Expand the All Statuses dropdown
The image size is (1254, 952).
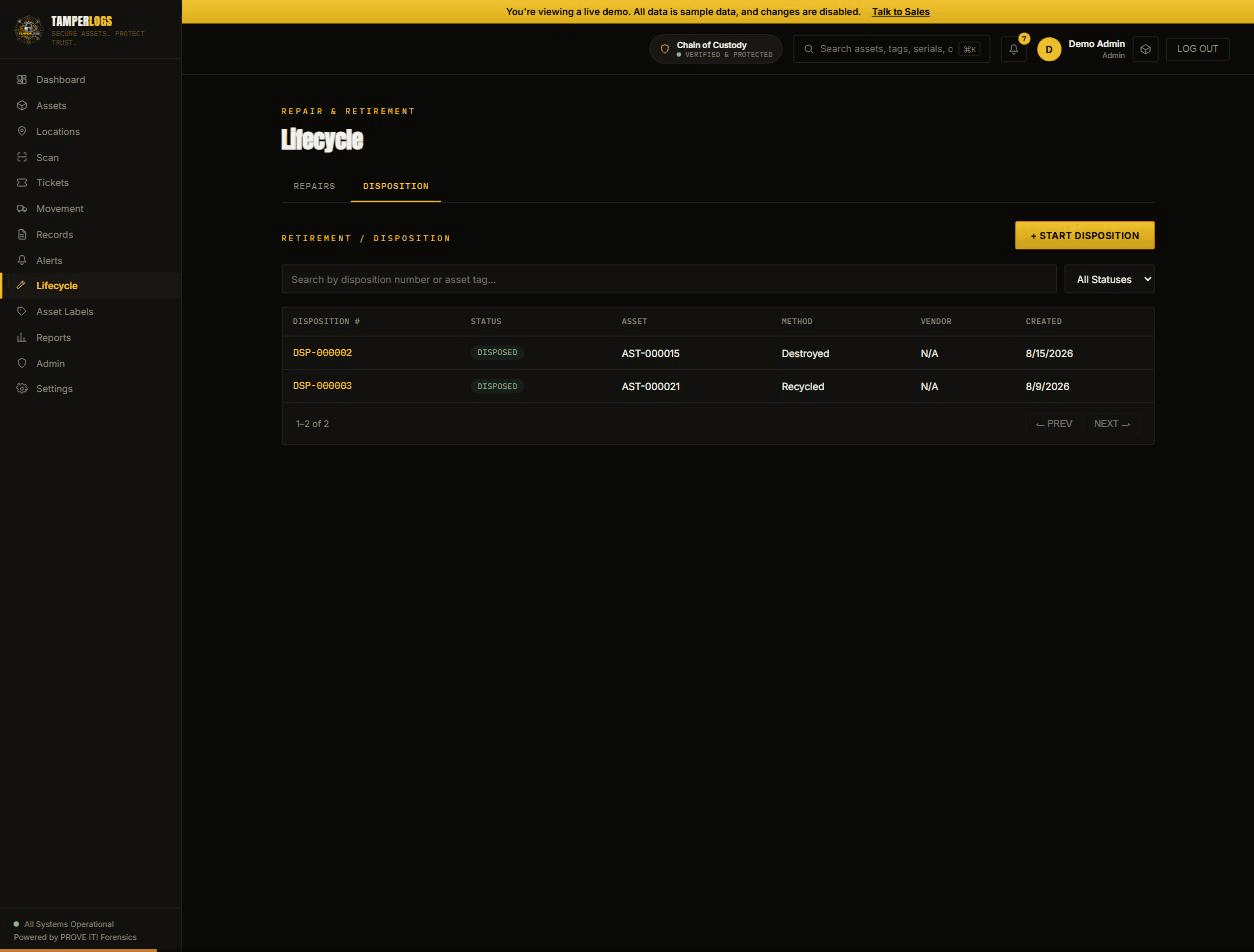(1110, 279)
